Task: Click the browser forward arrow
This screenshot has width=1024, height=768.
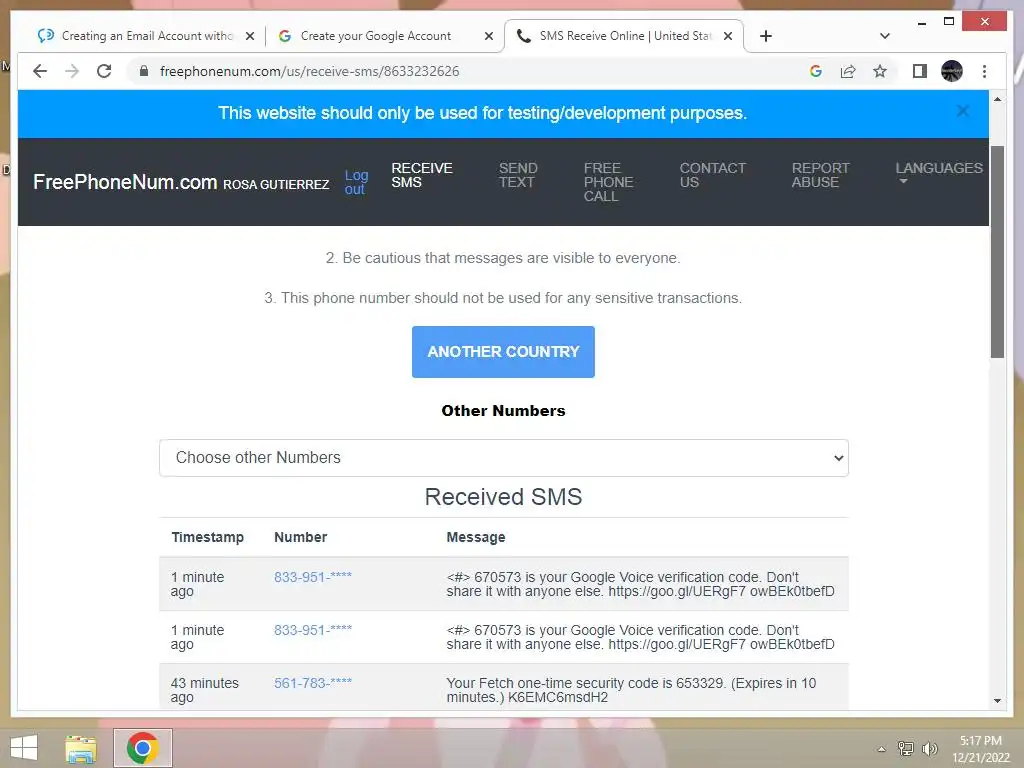Action: coord(72,71)
